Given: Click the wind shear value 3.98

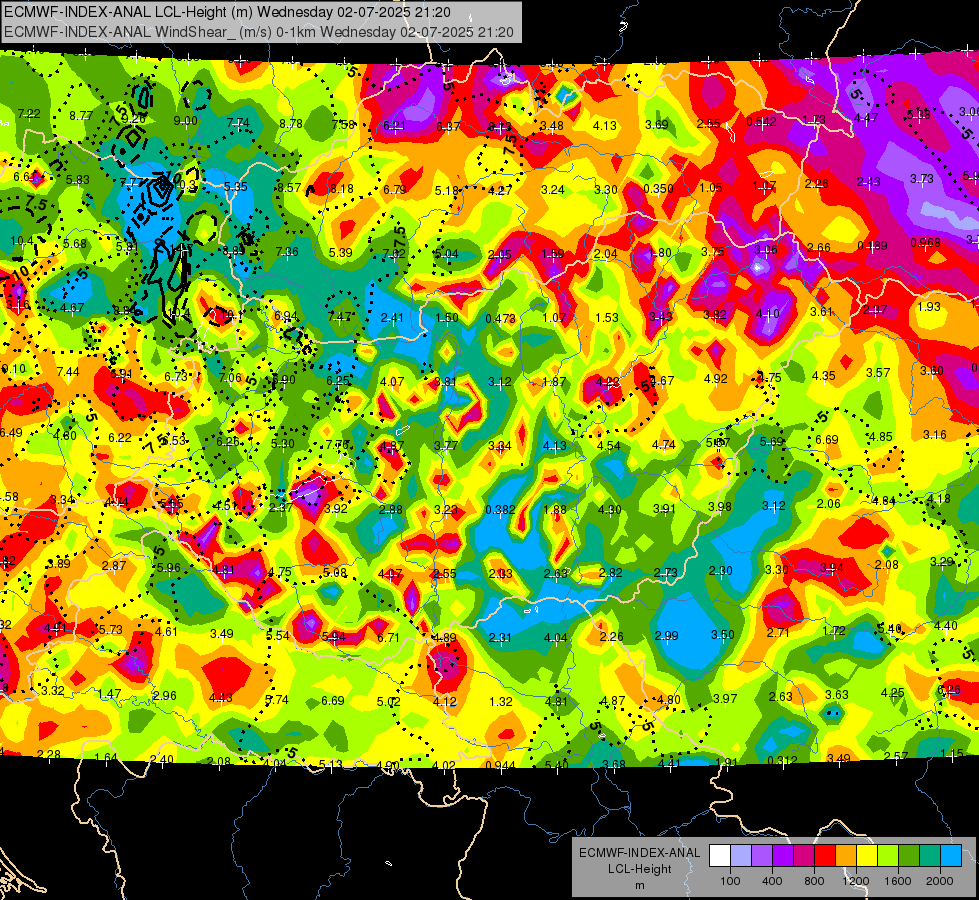Looking at the screenshot, I should (719, 507).
